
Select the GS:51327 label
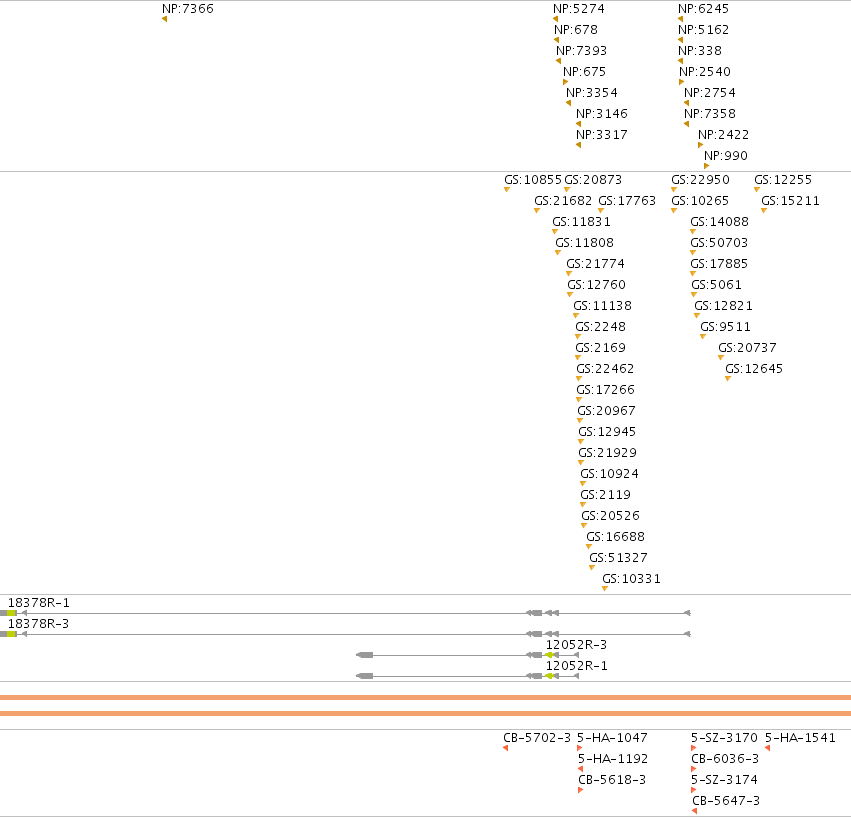pyautogui.click(x=618, y=558)
